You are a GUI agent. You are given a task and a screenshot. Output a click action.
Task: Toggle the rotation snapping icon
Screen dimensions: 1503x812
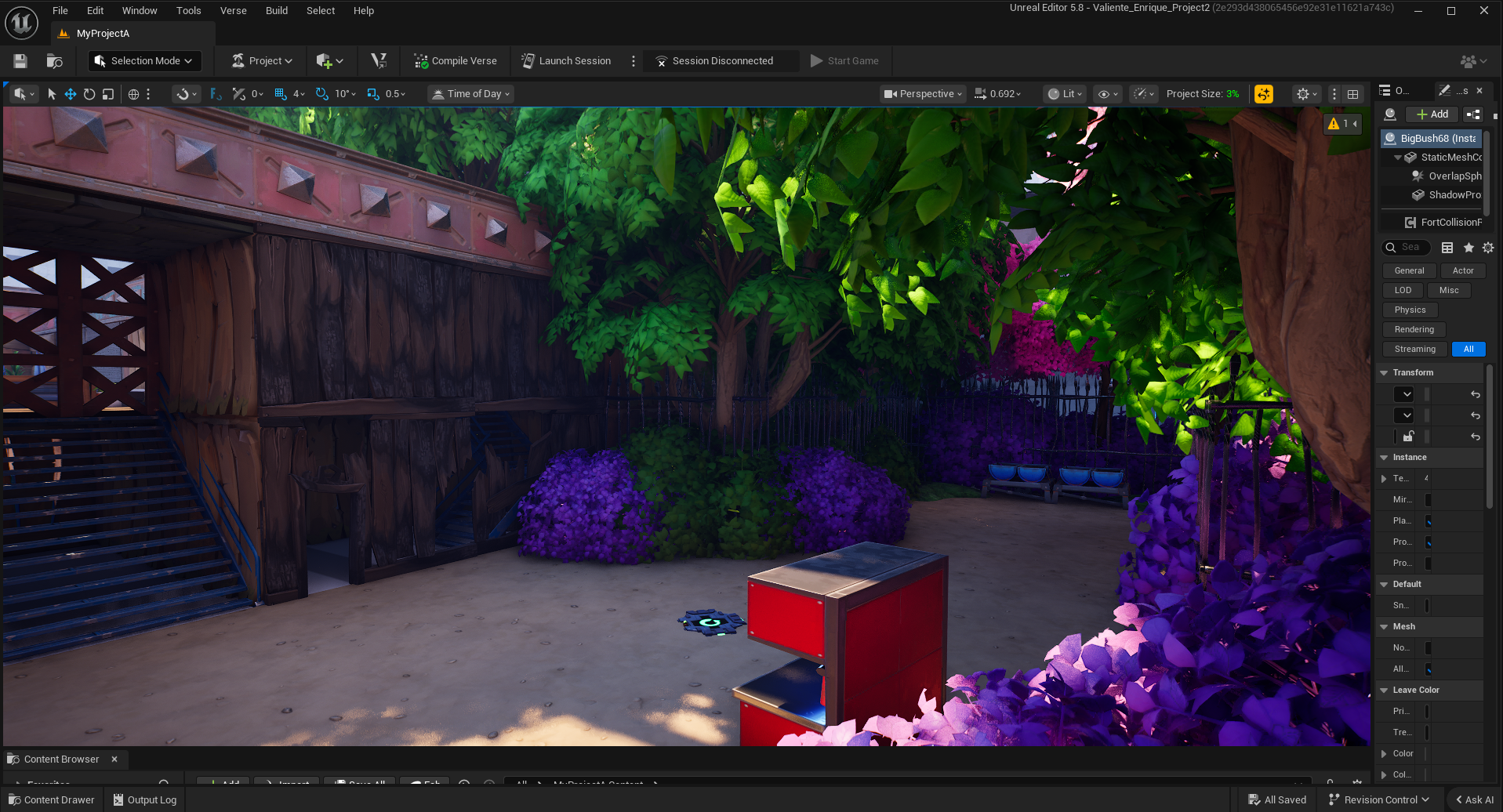(321, 94)
